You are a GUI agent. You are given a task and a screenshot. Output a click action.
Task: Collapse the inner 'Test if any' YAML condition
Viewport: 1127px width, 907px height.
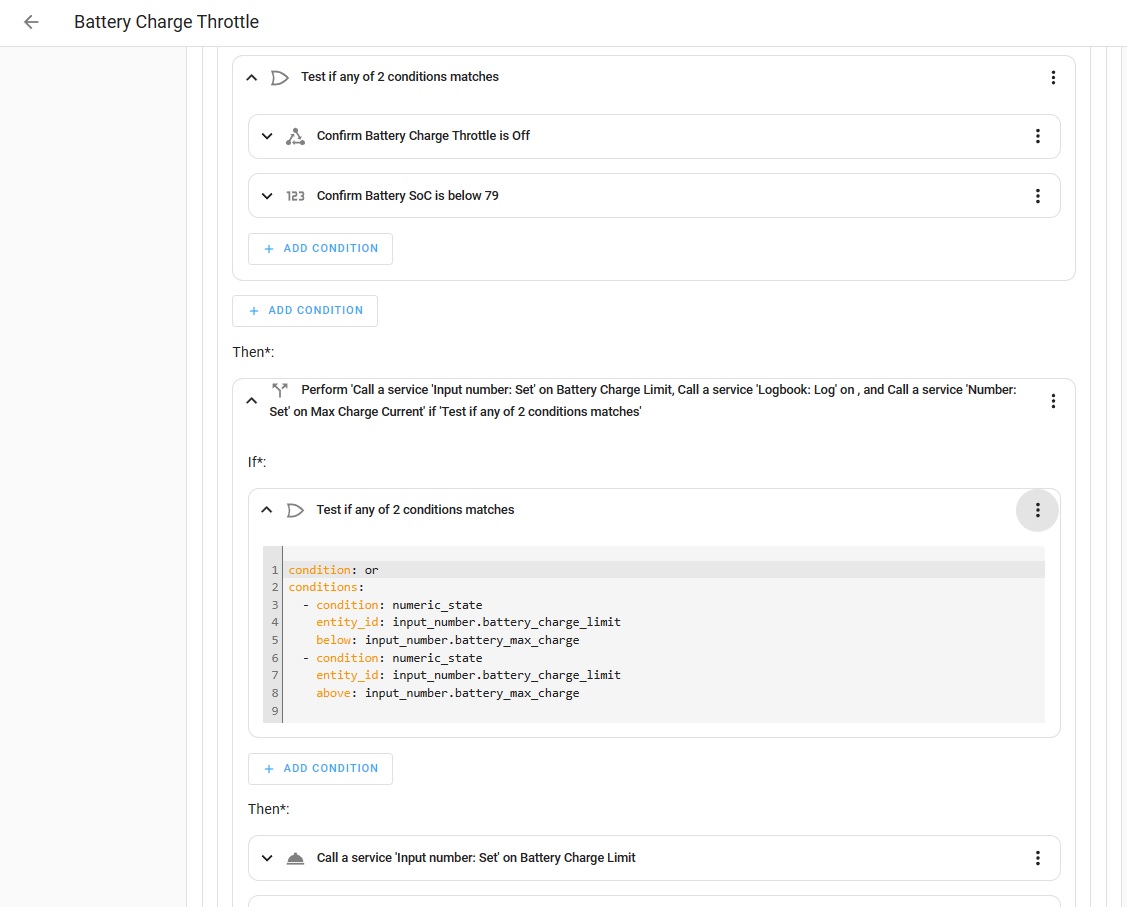pyautogui.click(x=267, y=510)
